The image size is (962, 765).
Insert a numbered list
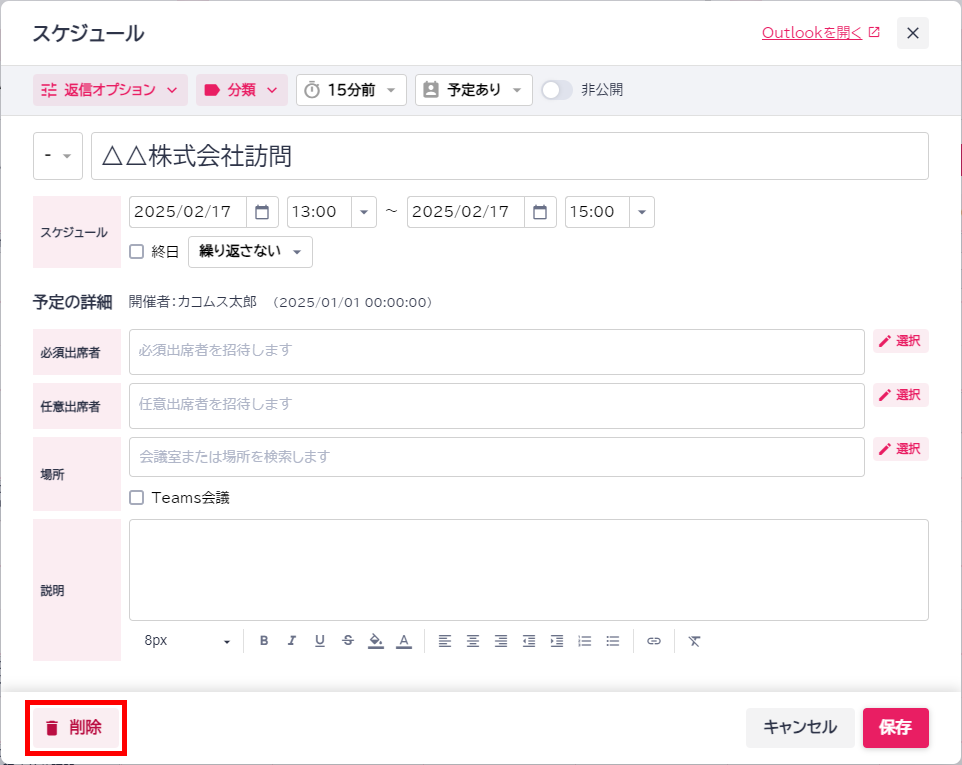(585, 640)
